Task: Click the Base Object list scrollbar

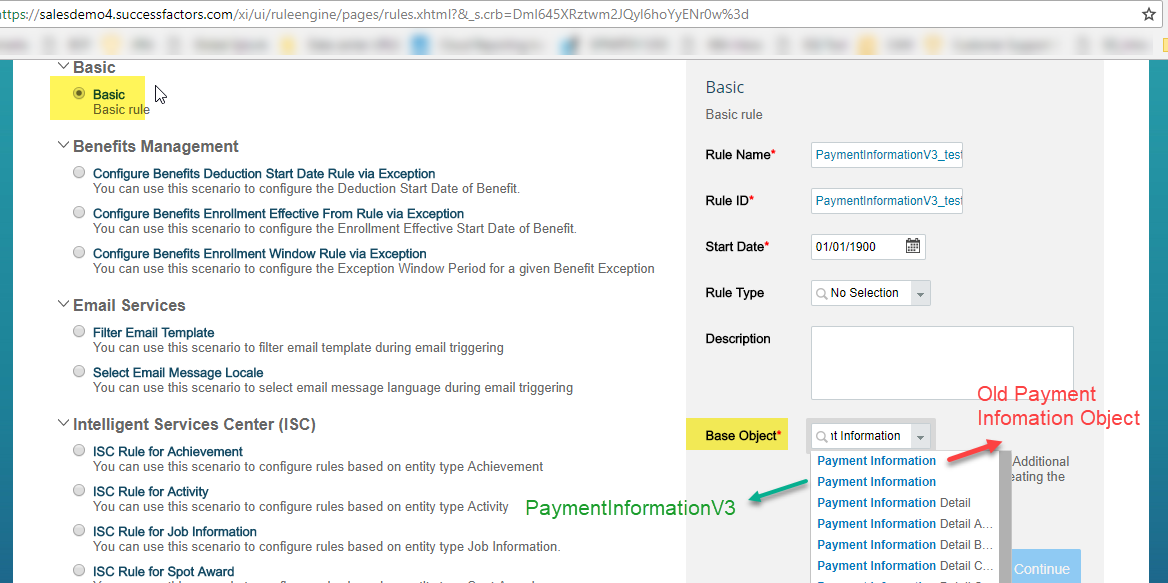Action: (x=1006, y=517)
